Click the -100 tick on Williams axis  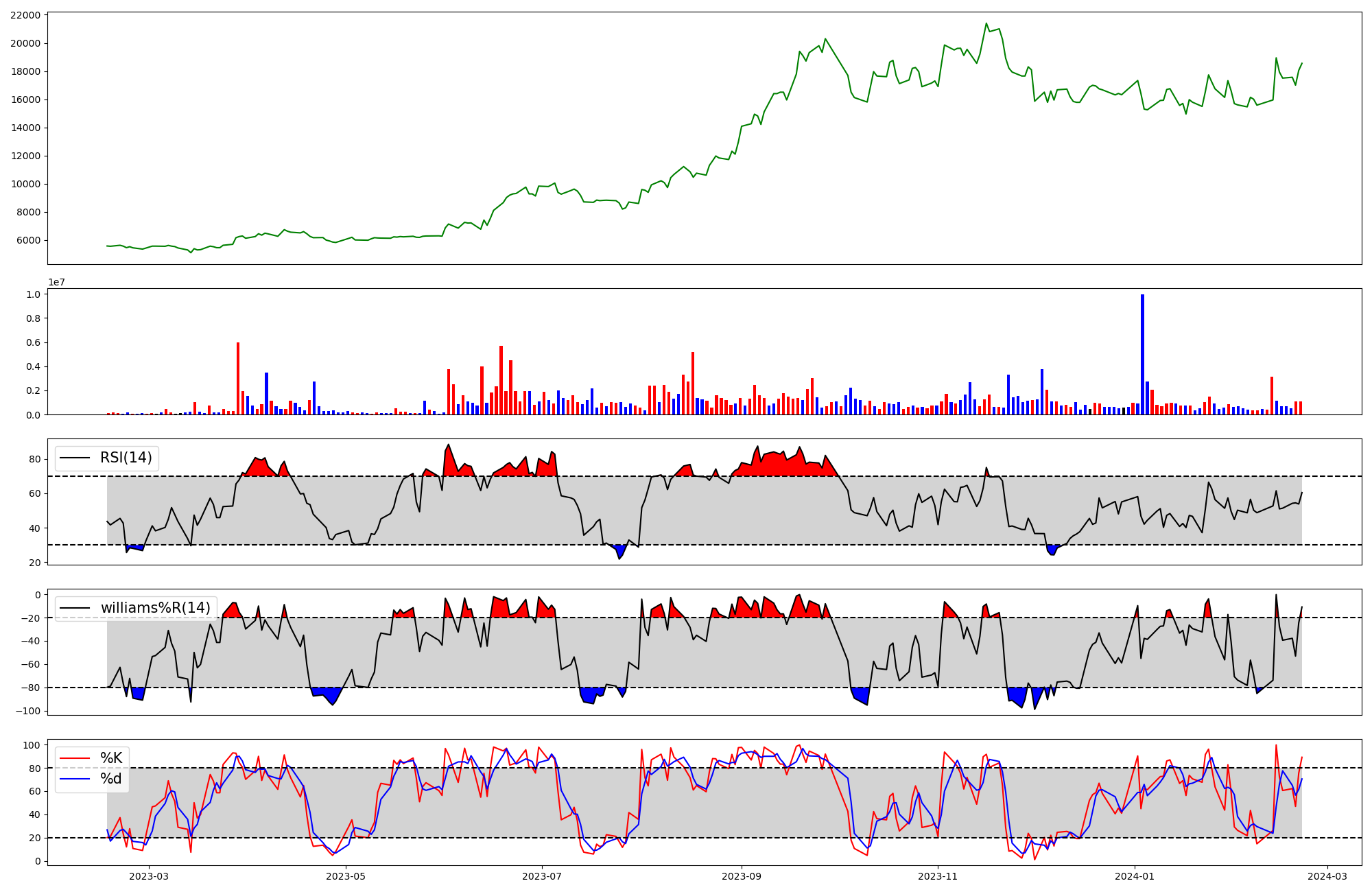pyautogui.click(x=27, y=711)
